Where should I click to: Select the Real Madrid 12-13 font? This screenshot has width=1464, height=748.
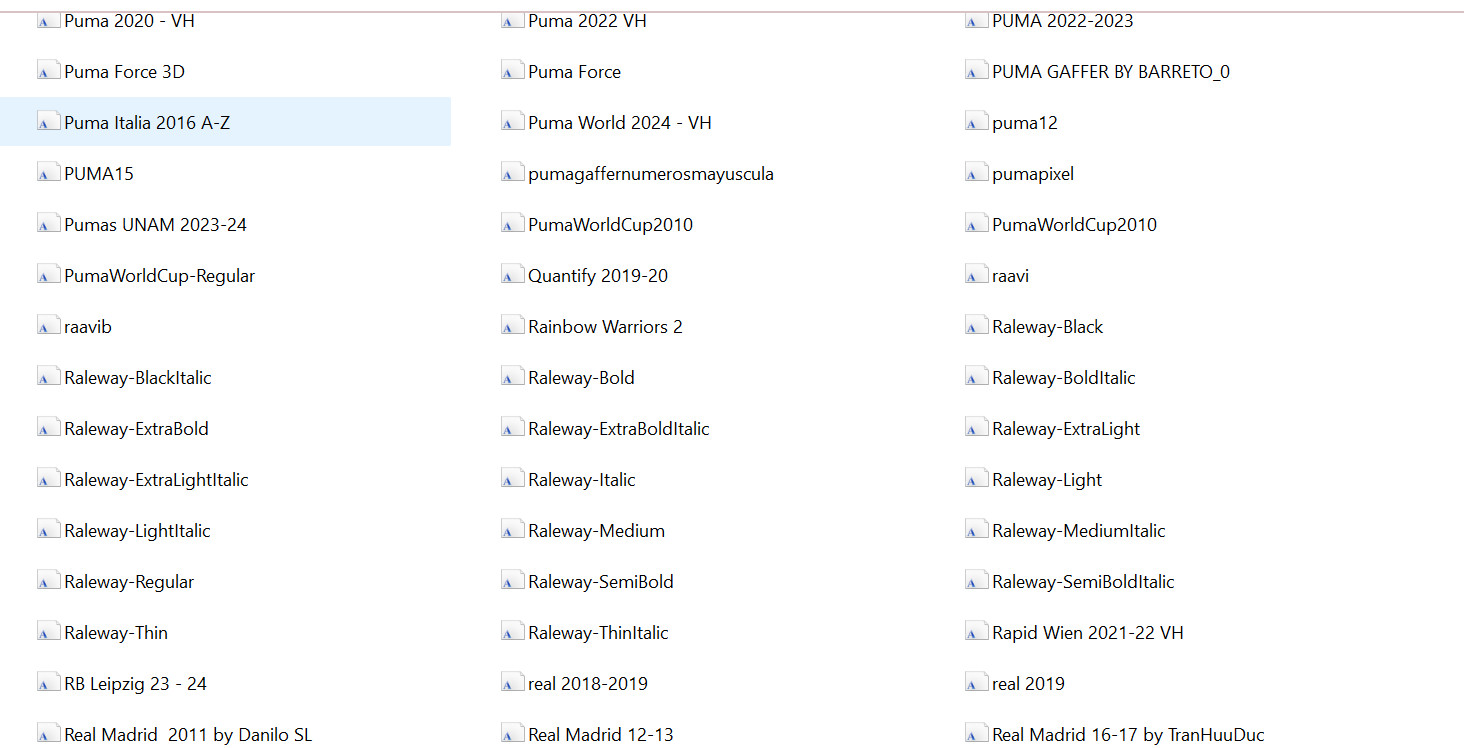click(x=601, y=734)
